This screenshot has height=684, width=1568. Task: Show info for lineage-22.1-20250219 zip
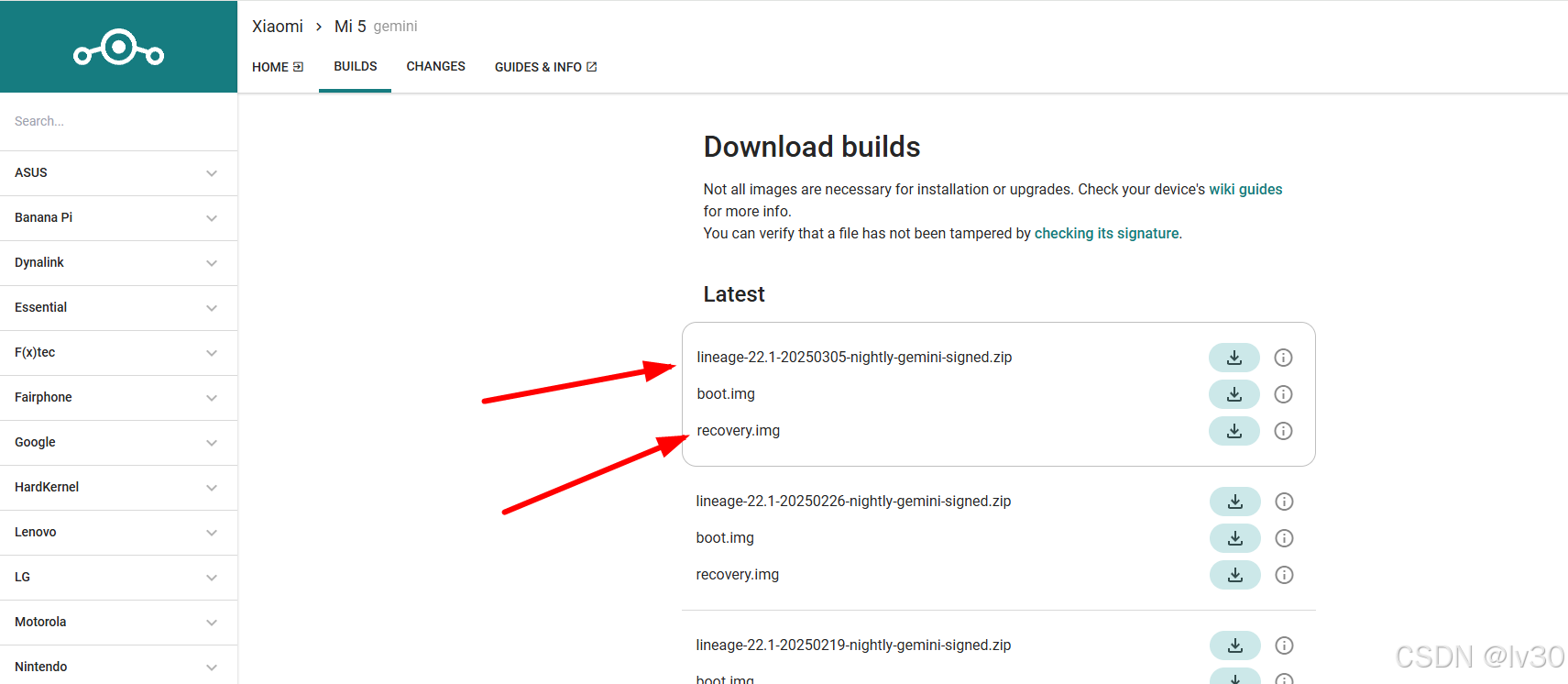tap(1284, 645)
